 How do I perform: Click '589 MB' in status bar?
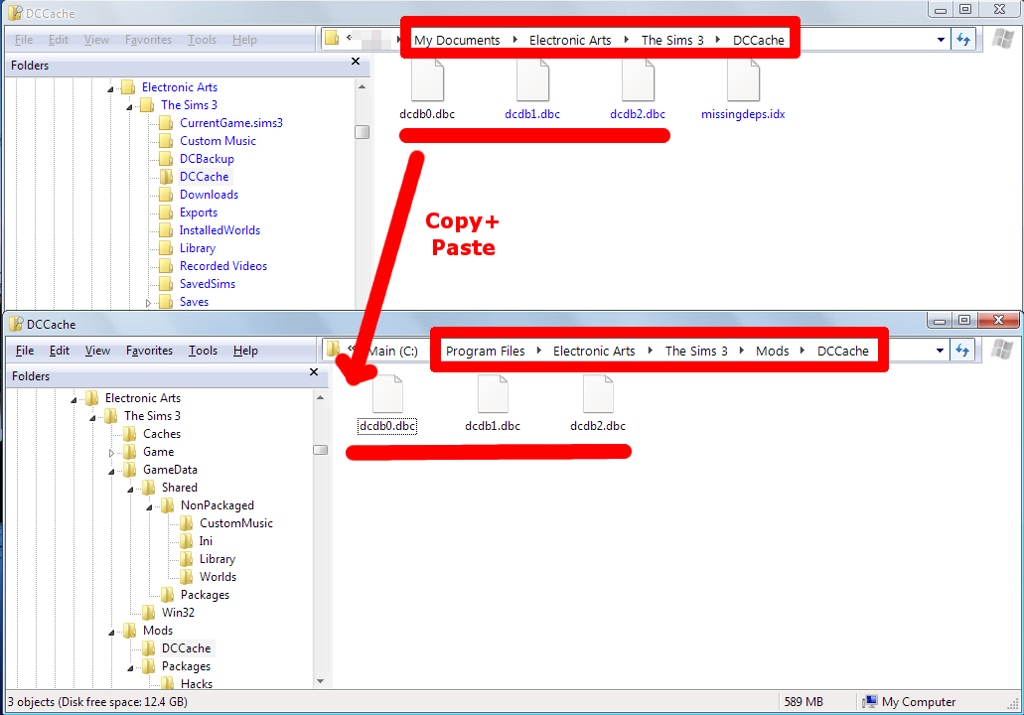tap(803, 702)
